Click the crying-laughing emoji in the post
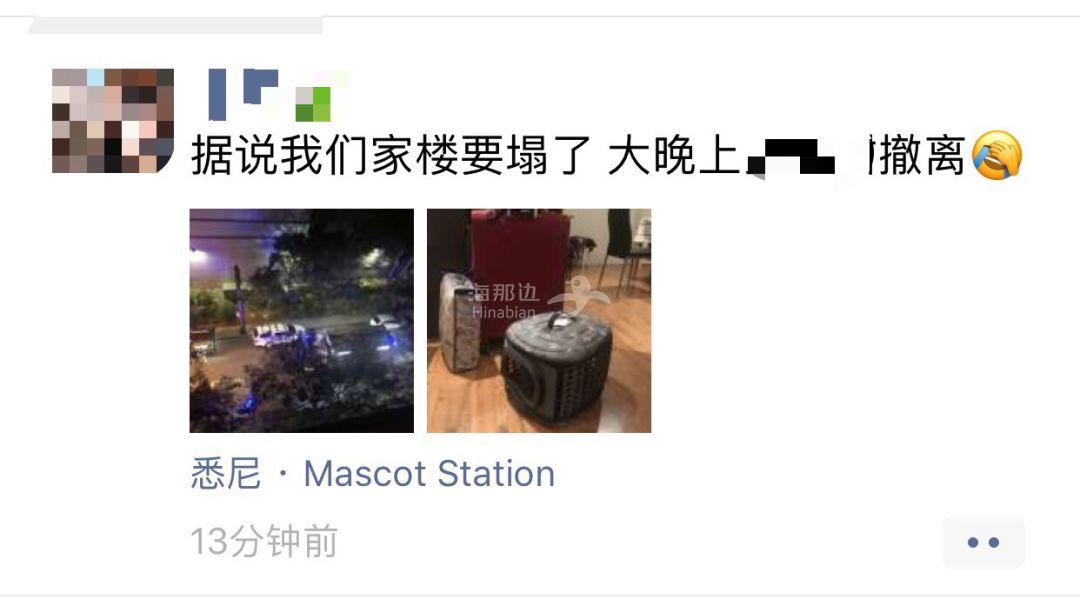The image size is (1080, 599). point(997,156)
